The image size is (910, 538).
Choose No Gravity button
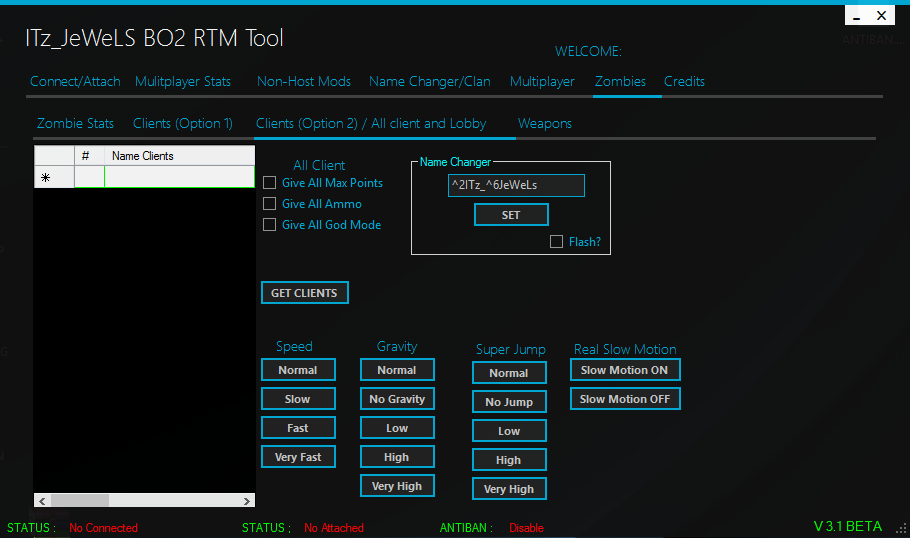pyautogui.click(x=397, y=399)
